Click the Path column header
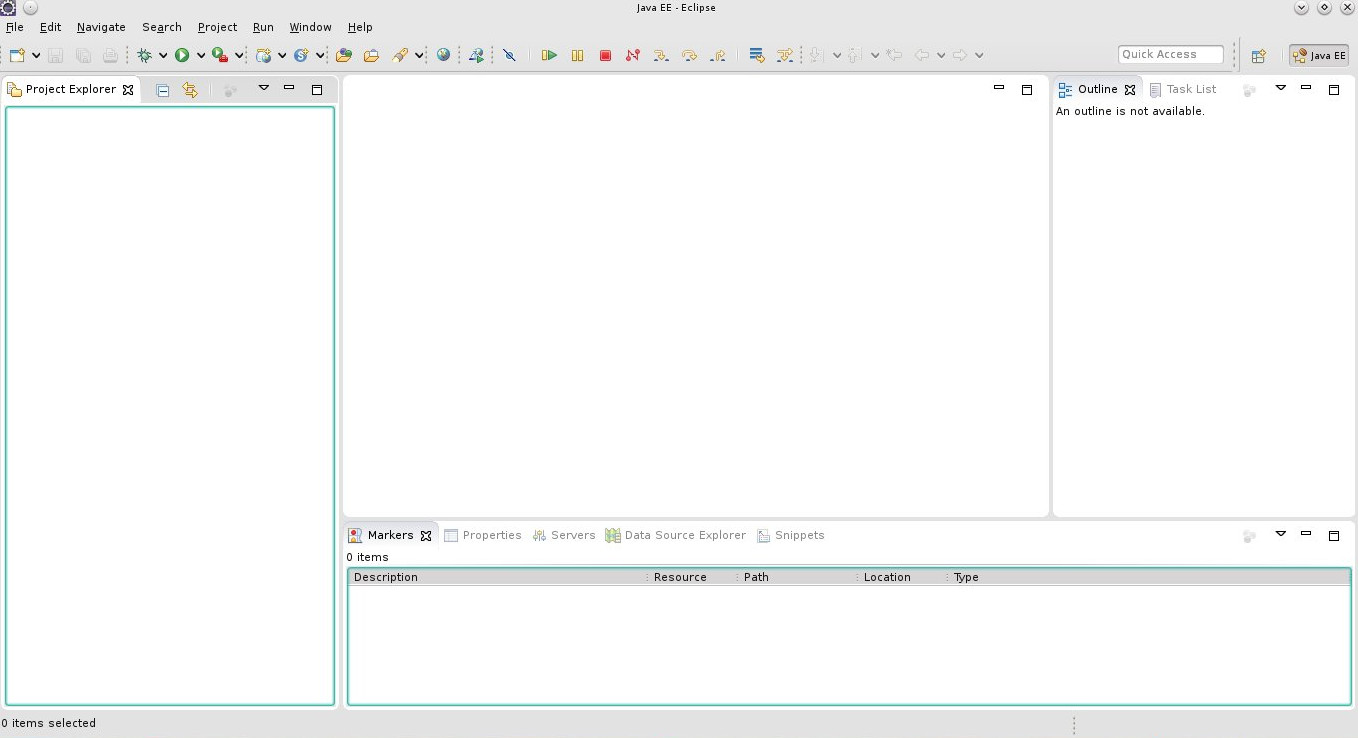1358x738 pixels. point(797,577)
